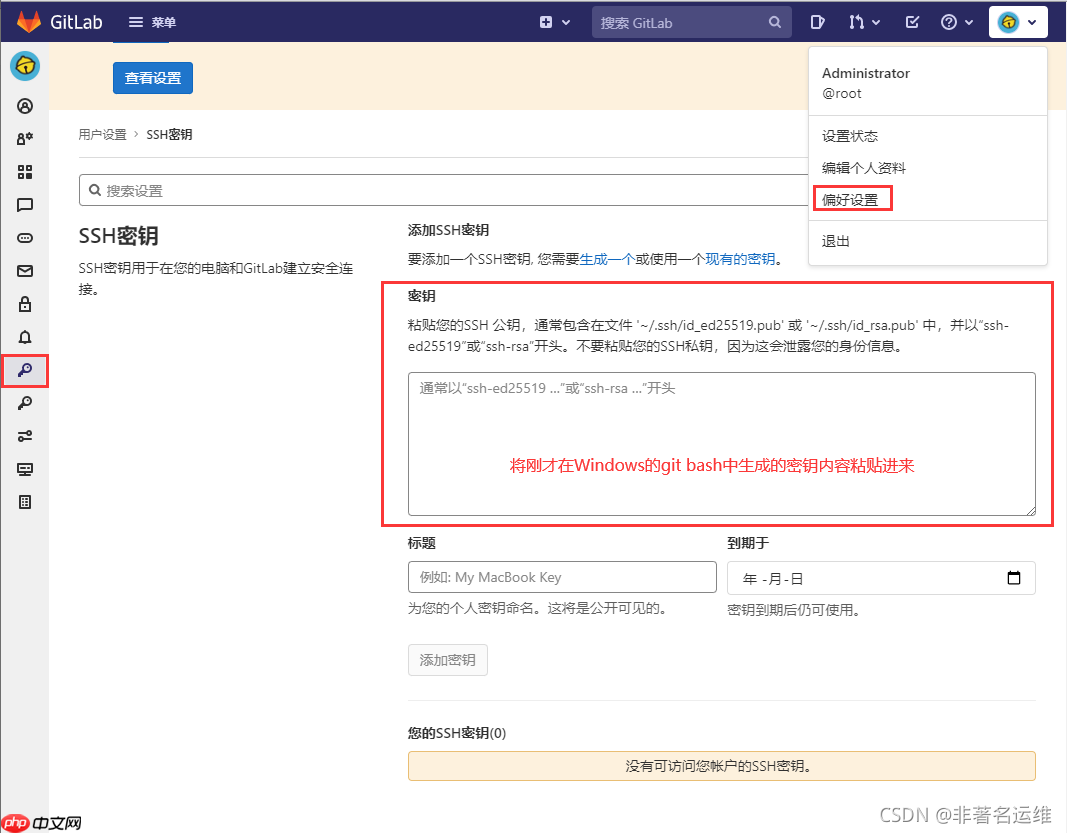Click the profile account icon in sidebar

click(x=25, y=106)
